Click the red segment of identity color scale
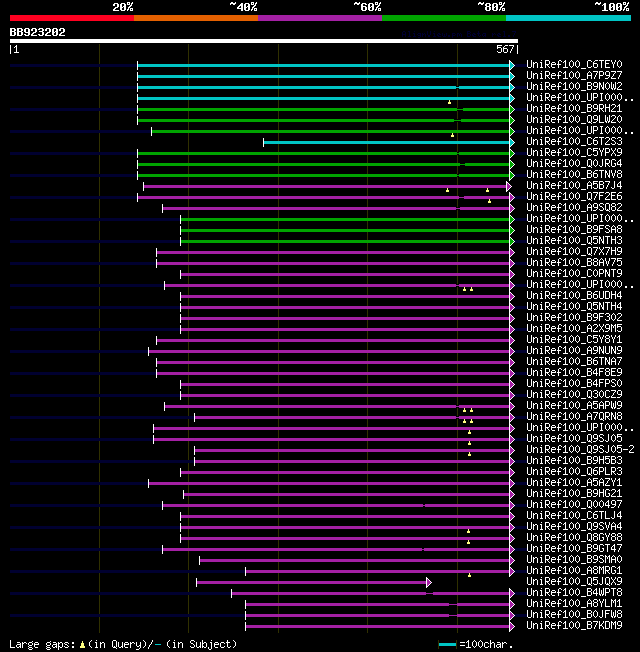The height and width of the screenshot is (652, 640). (x=72, y=18)
